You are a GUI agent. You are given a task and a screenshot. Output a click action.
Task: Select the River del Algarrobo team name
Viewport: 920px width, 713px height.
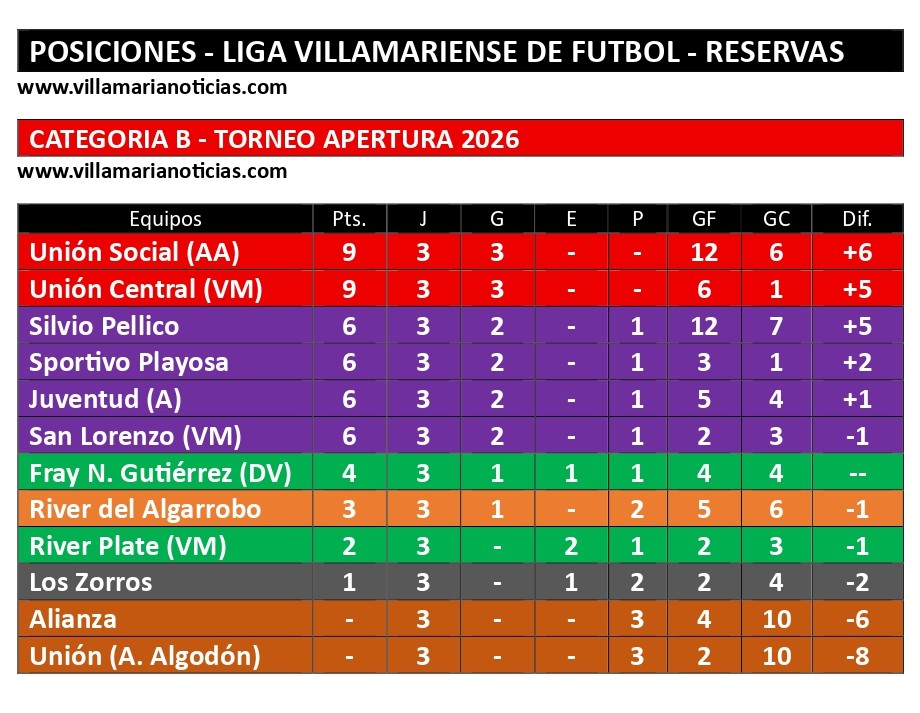pos(145,509)
